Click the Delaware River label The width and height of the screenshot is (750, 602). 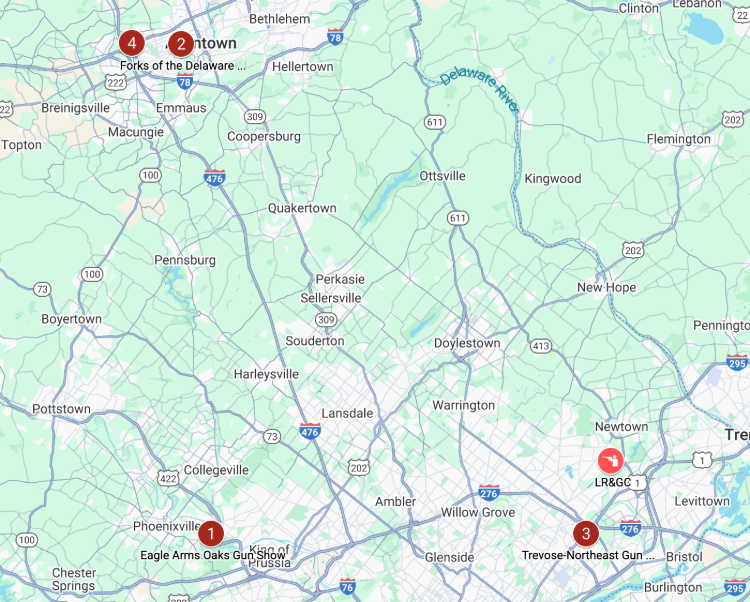(480, 90)
